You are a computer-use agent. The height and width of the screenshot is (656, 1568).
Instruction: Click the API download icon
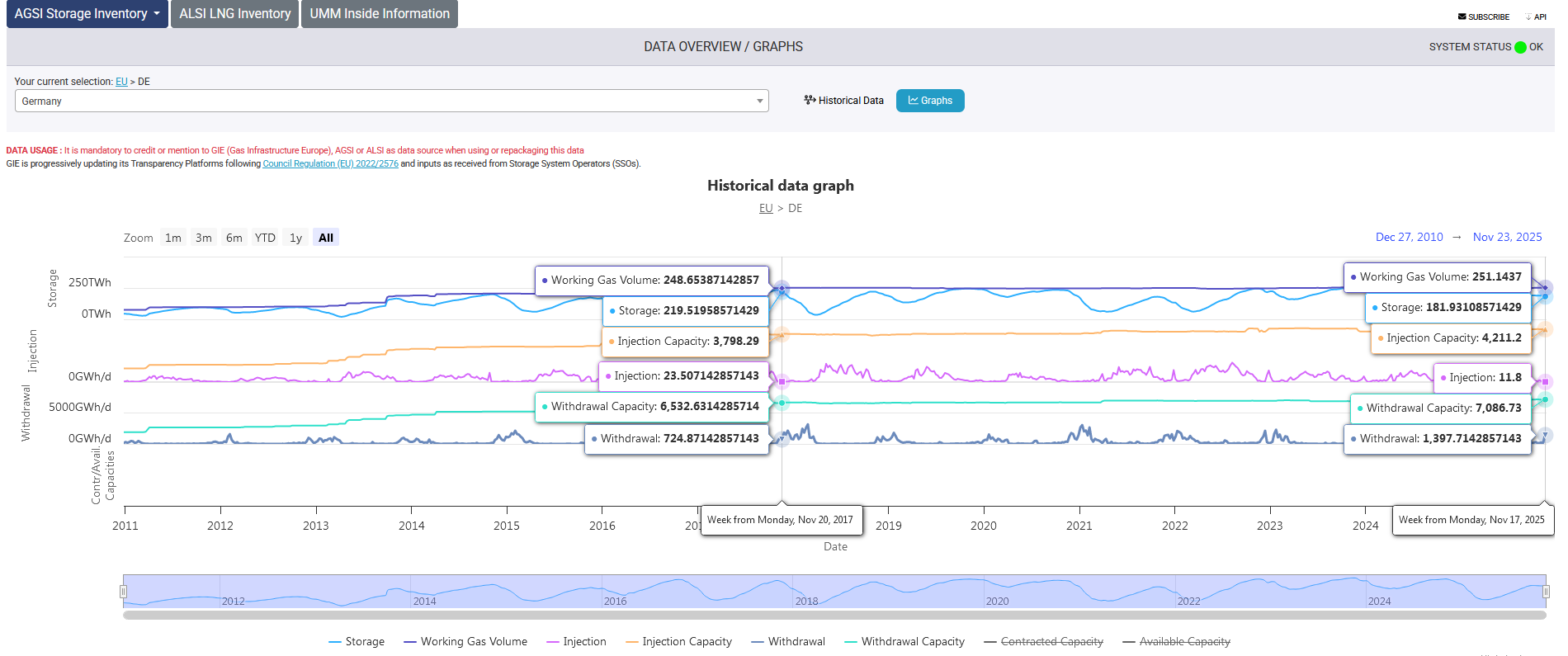pyautogui.click(x=1528, y=17)
